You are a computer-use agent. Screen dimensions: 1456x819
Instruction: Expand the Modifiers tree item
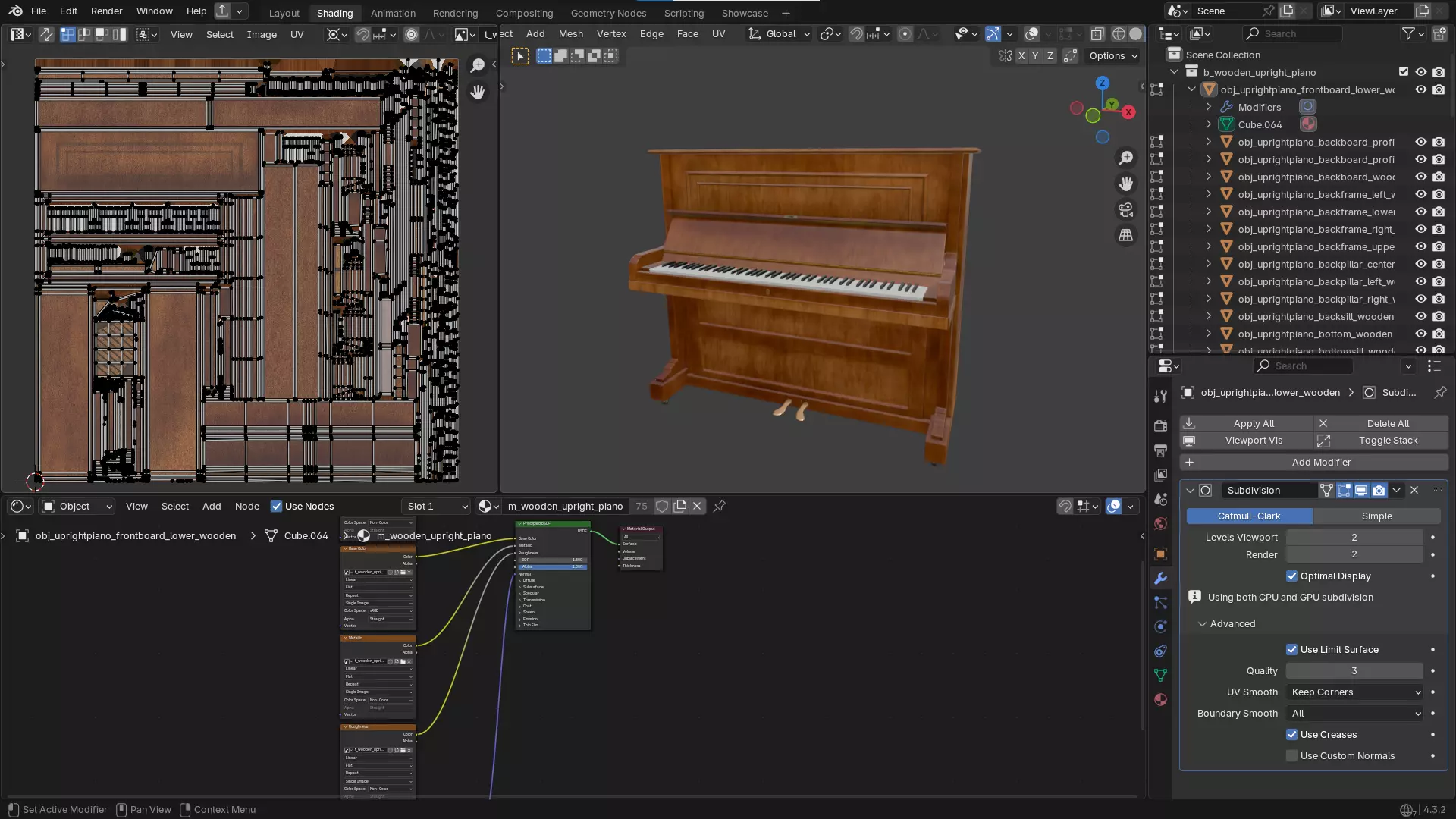(x=1209, y=107)
